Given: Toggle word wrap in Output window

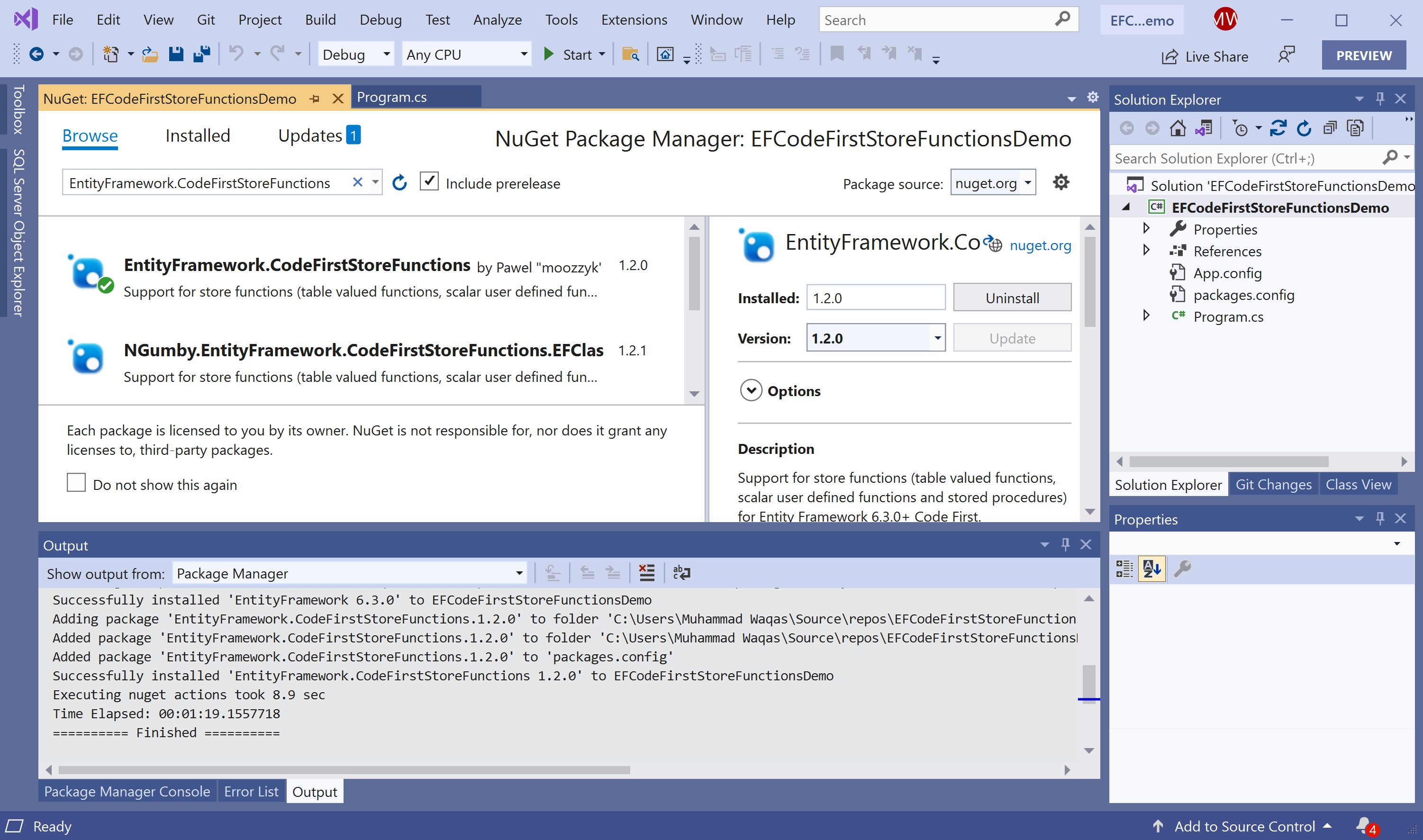Looking at the screenshot, I should (681, 573).
